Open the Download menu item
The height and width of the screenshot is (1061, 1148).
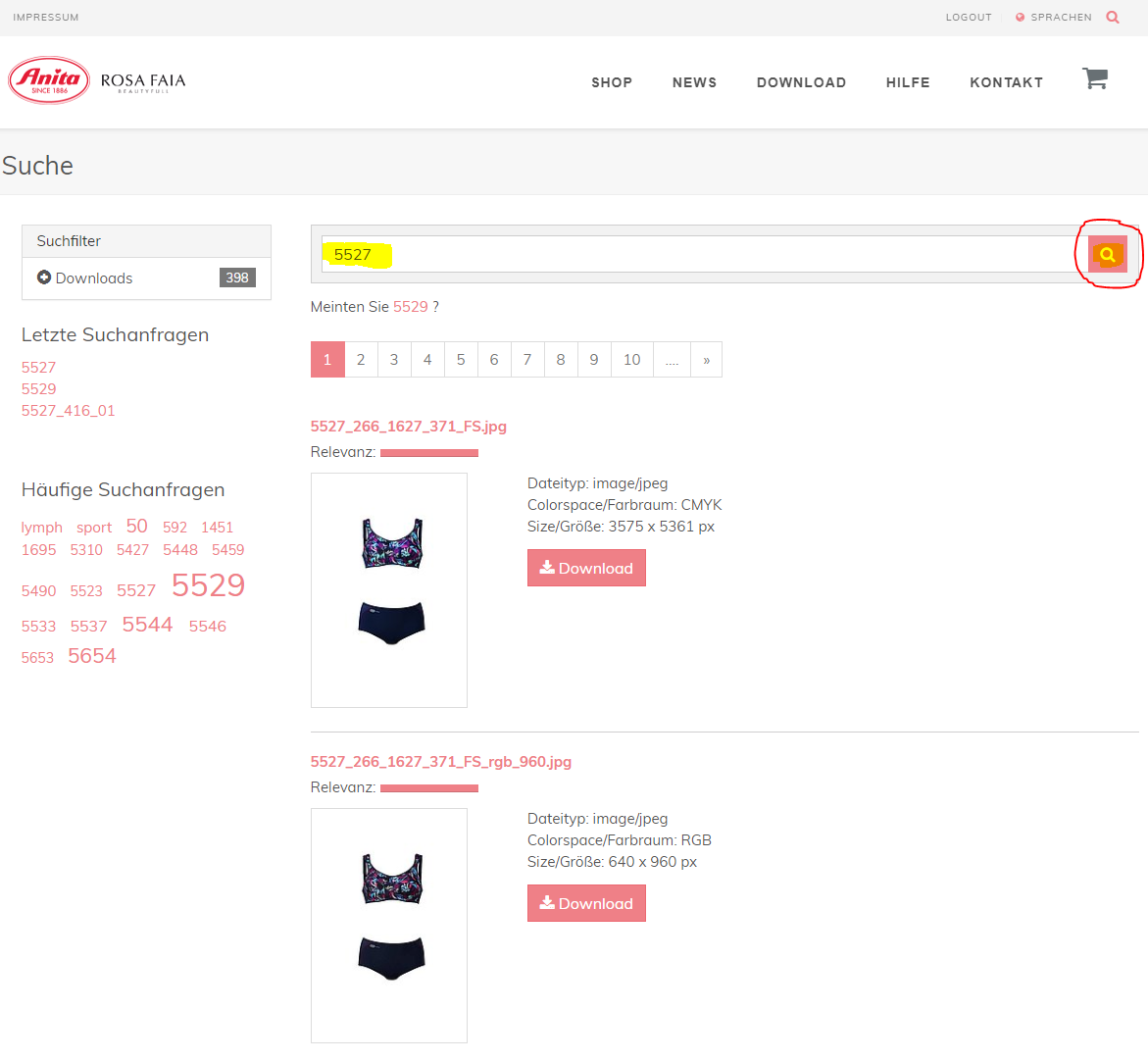[801, 82]
